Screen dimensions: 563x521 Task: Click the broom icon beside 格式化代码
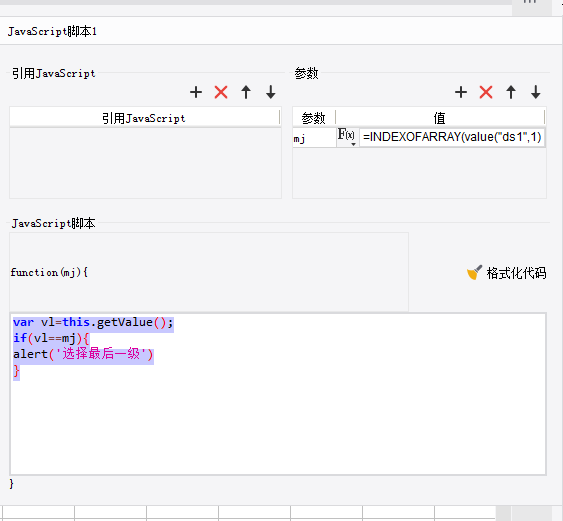[x=474, y=273]
